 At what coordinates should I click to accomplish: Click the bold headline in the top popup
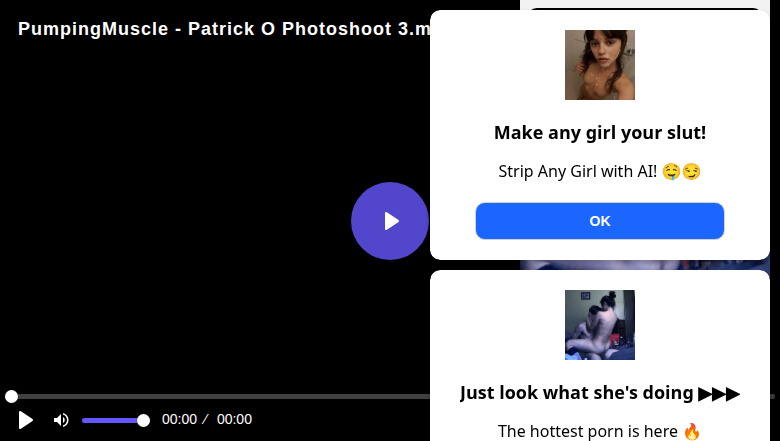[600, 133]
